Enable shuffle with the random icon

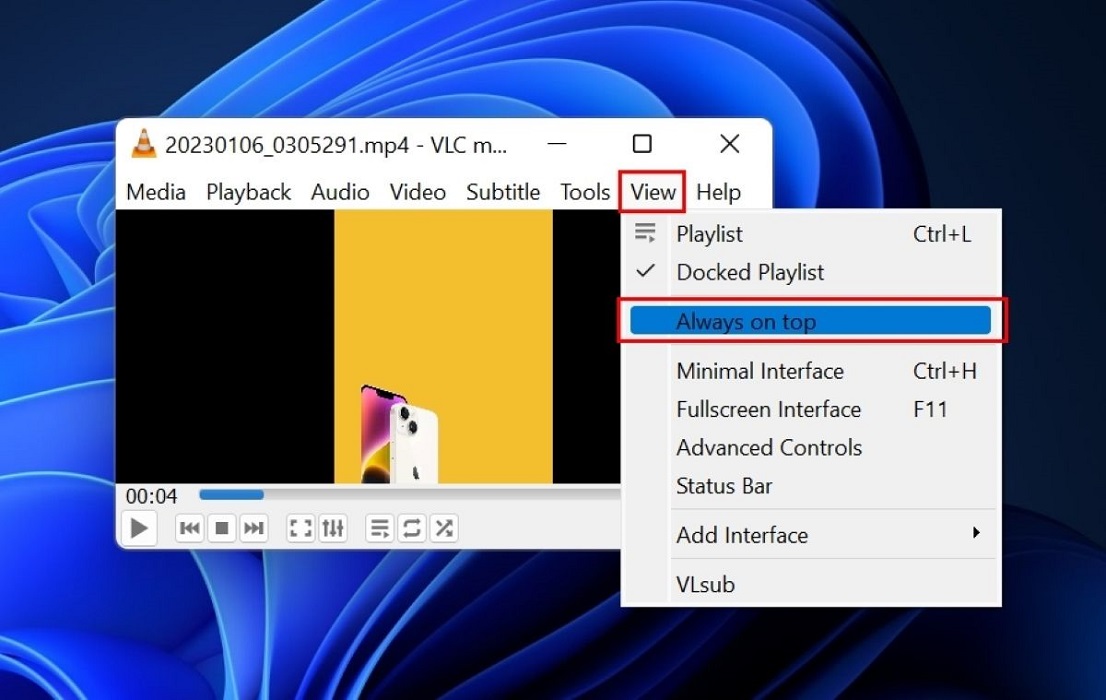[444, 528]
